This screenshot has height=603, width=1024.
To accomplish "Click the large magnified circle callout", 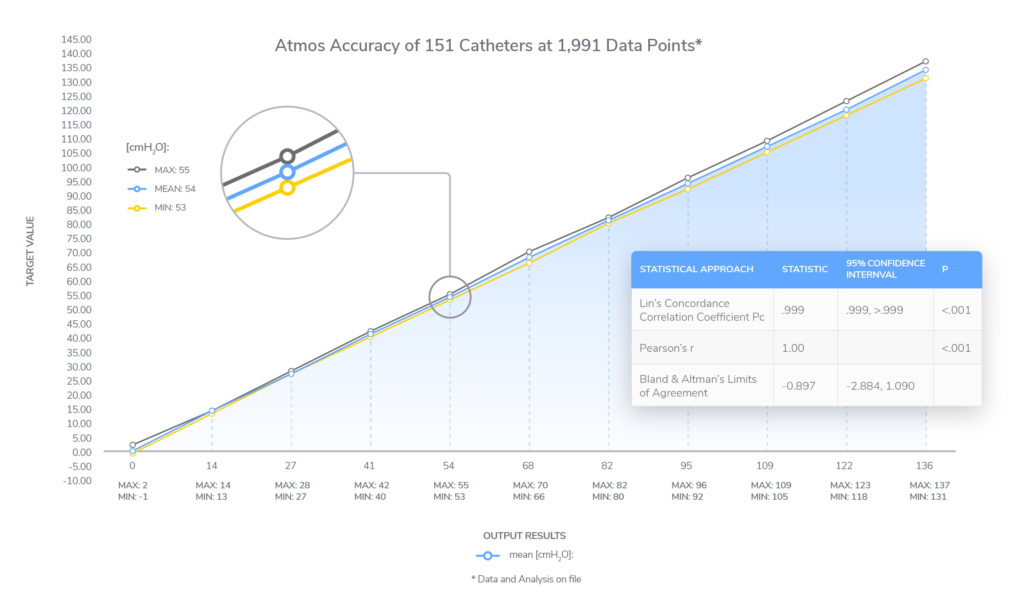I will click(287, 172).
